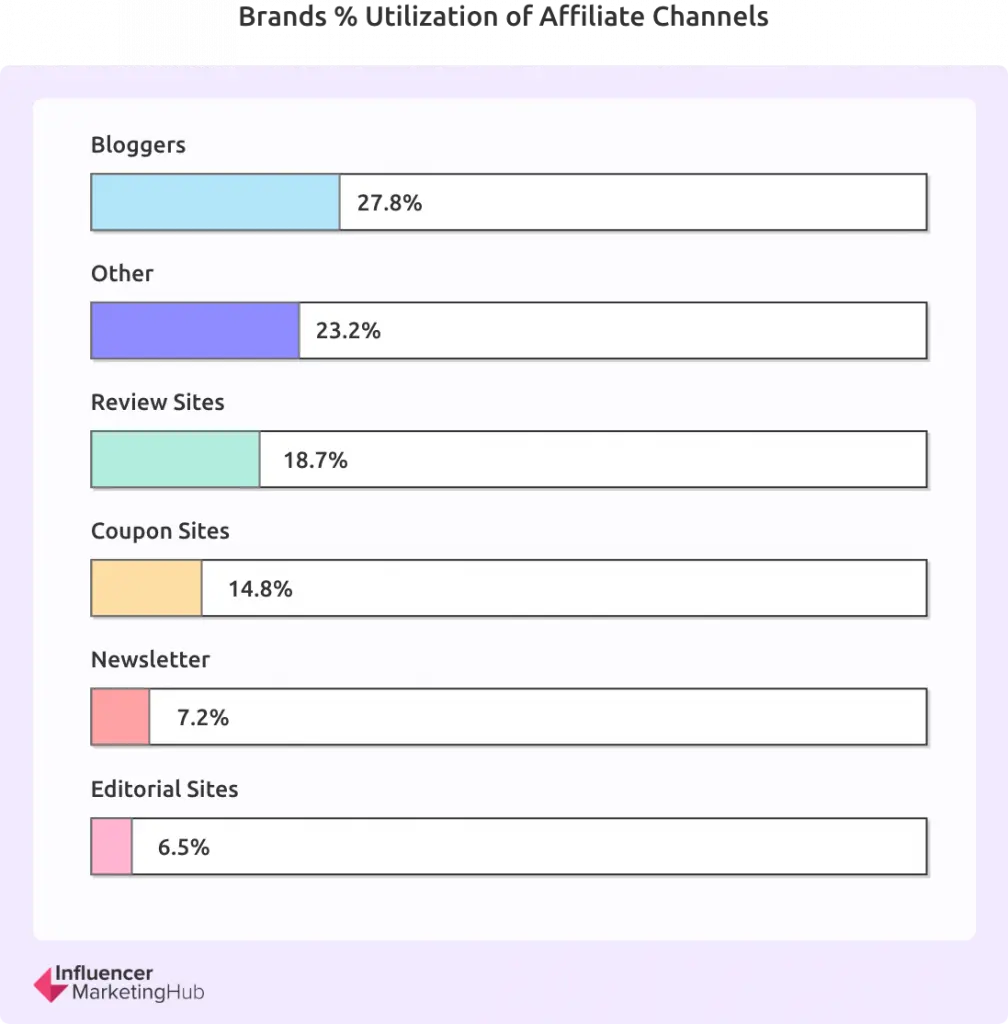
Task: Click the purple Other bar segment
Action: [x=195, y=330]
